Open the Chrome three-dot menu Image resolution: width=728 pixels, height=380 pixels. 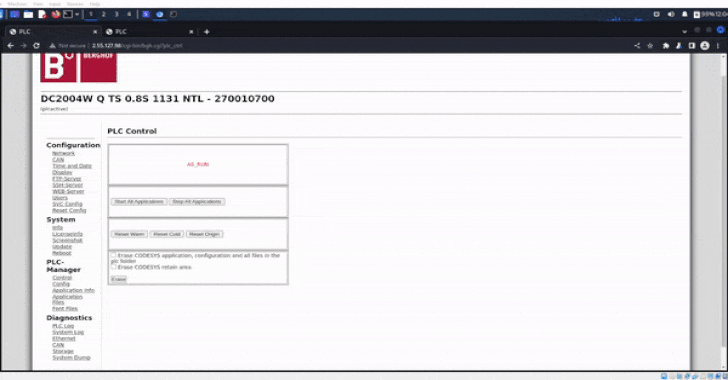pyautogui.click(x=718, y=46)
